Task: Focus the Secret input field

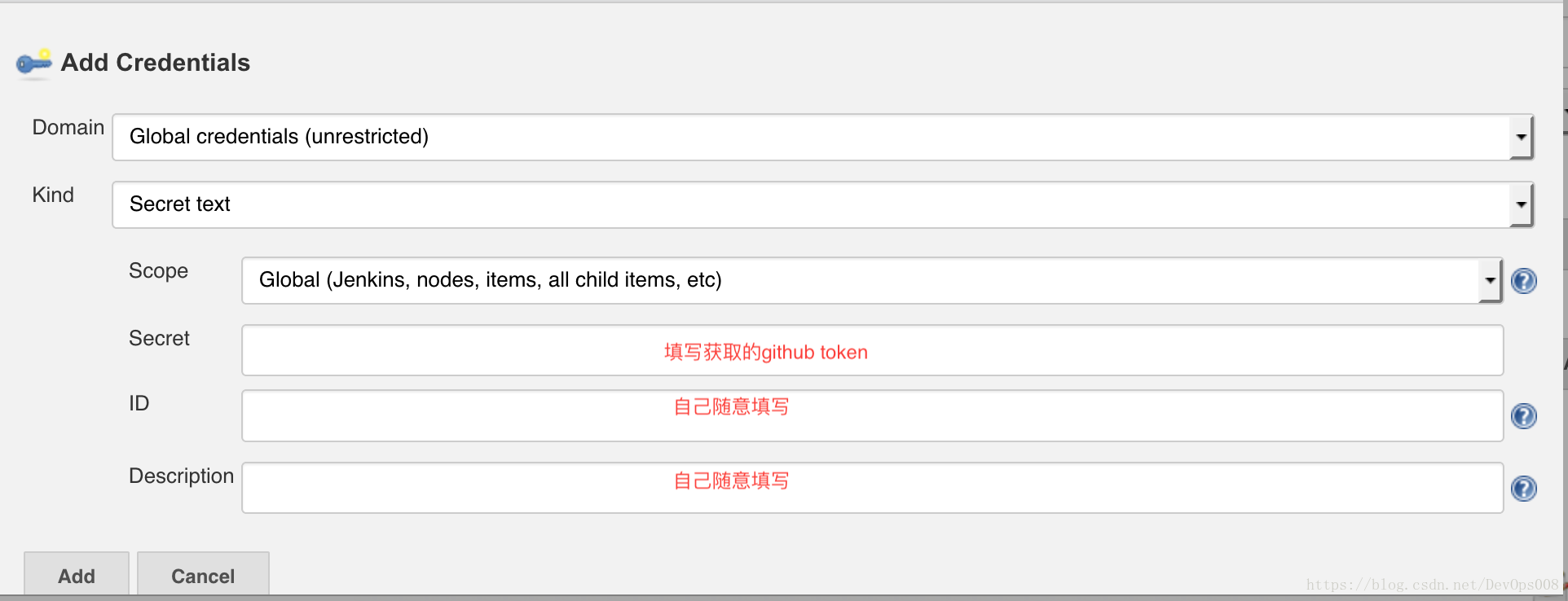Action: pyautogui.click(x=872, y=350)
